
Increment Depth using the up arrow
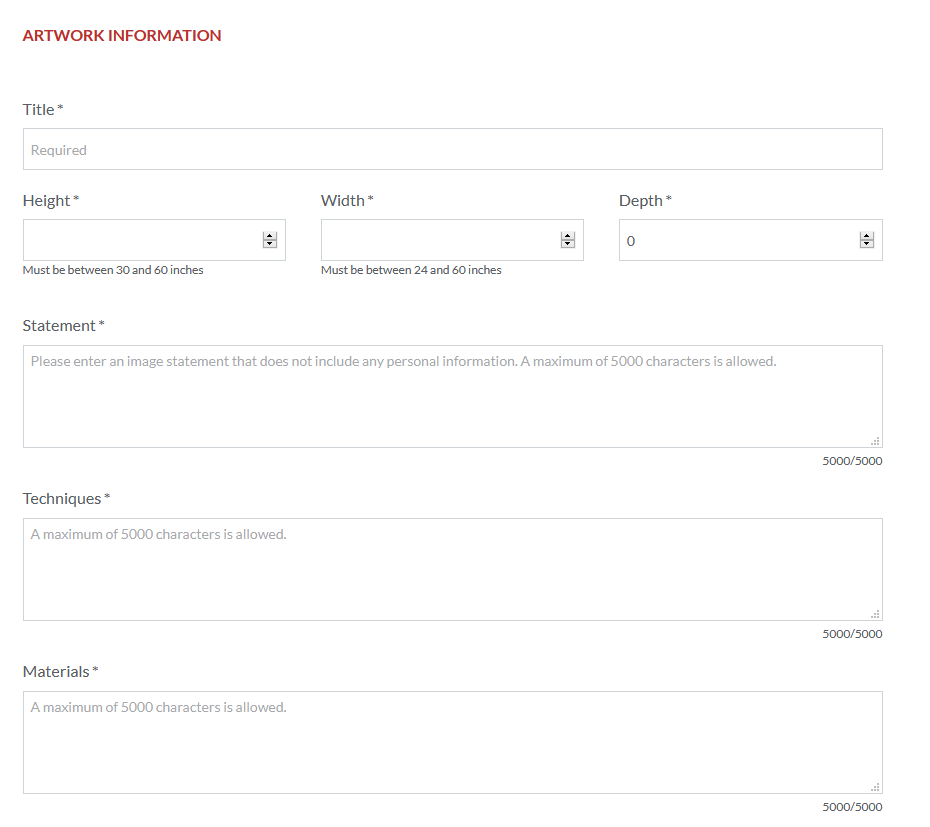[866, 236]
